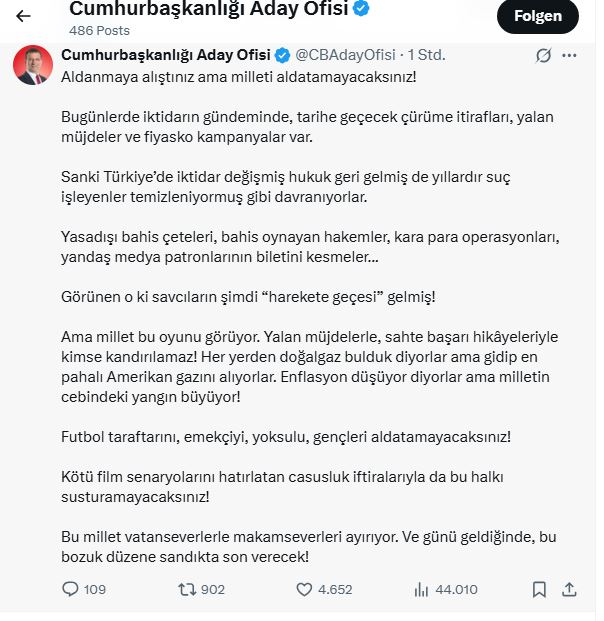Open the post via the '1 Std.' timestamp
Viewport: 604px width, 621px height.
(x=426, y=54)
